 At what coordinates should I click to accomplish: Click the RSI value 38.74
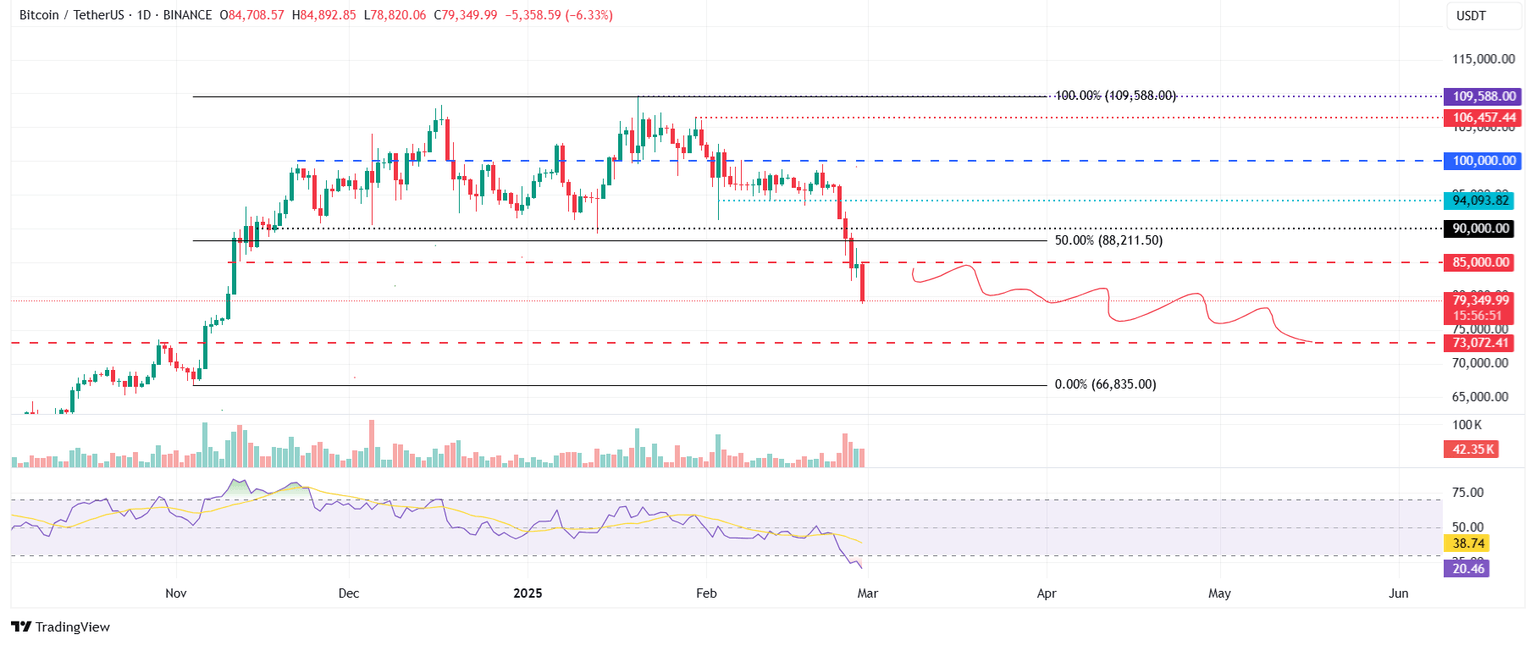(x=1465, y=543)
